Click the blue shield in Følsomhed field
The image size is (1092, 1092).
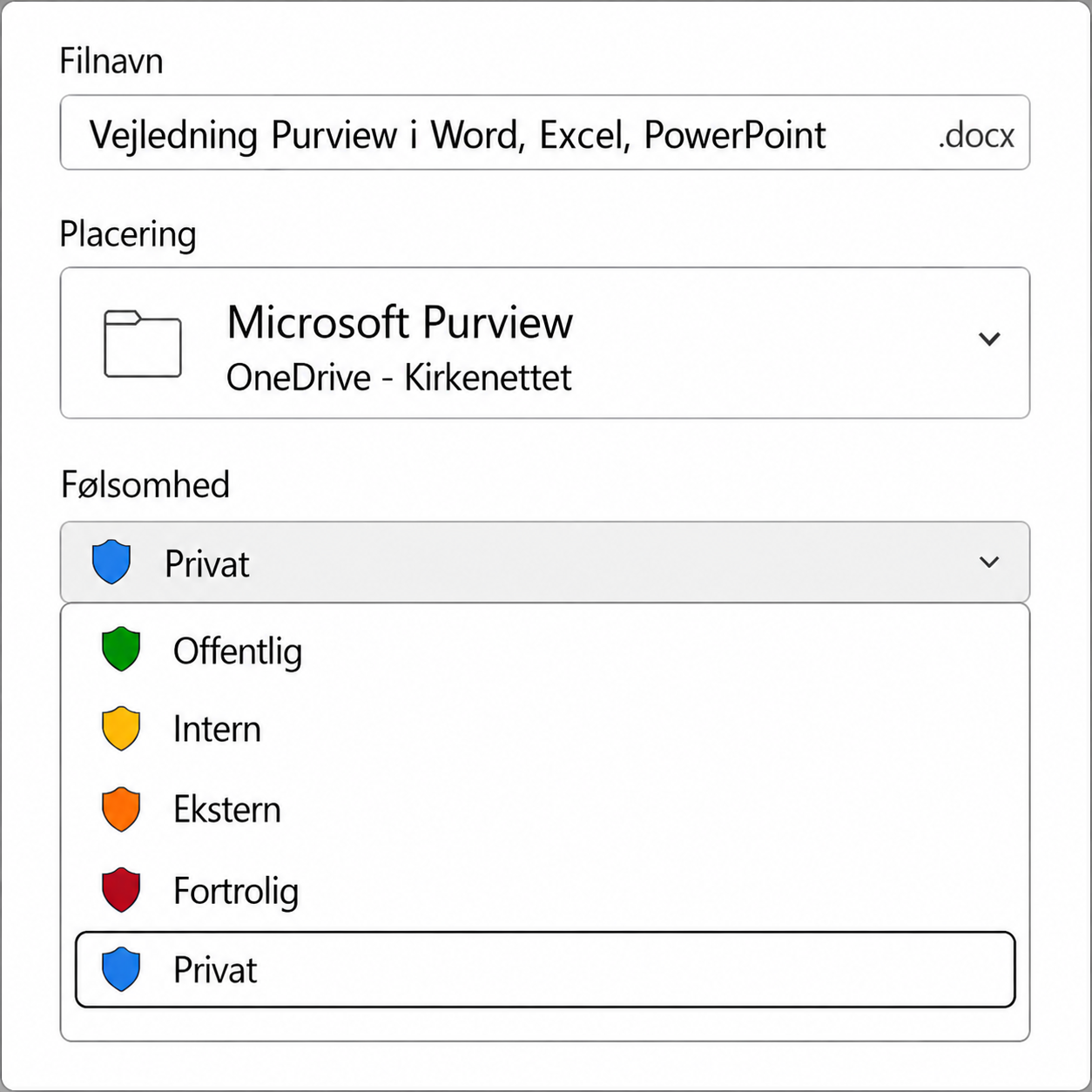click(111, 562)
